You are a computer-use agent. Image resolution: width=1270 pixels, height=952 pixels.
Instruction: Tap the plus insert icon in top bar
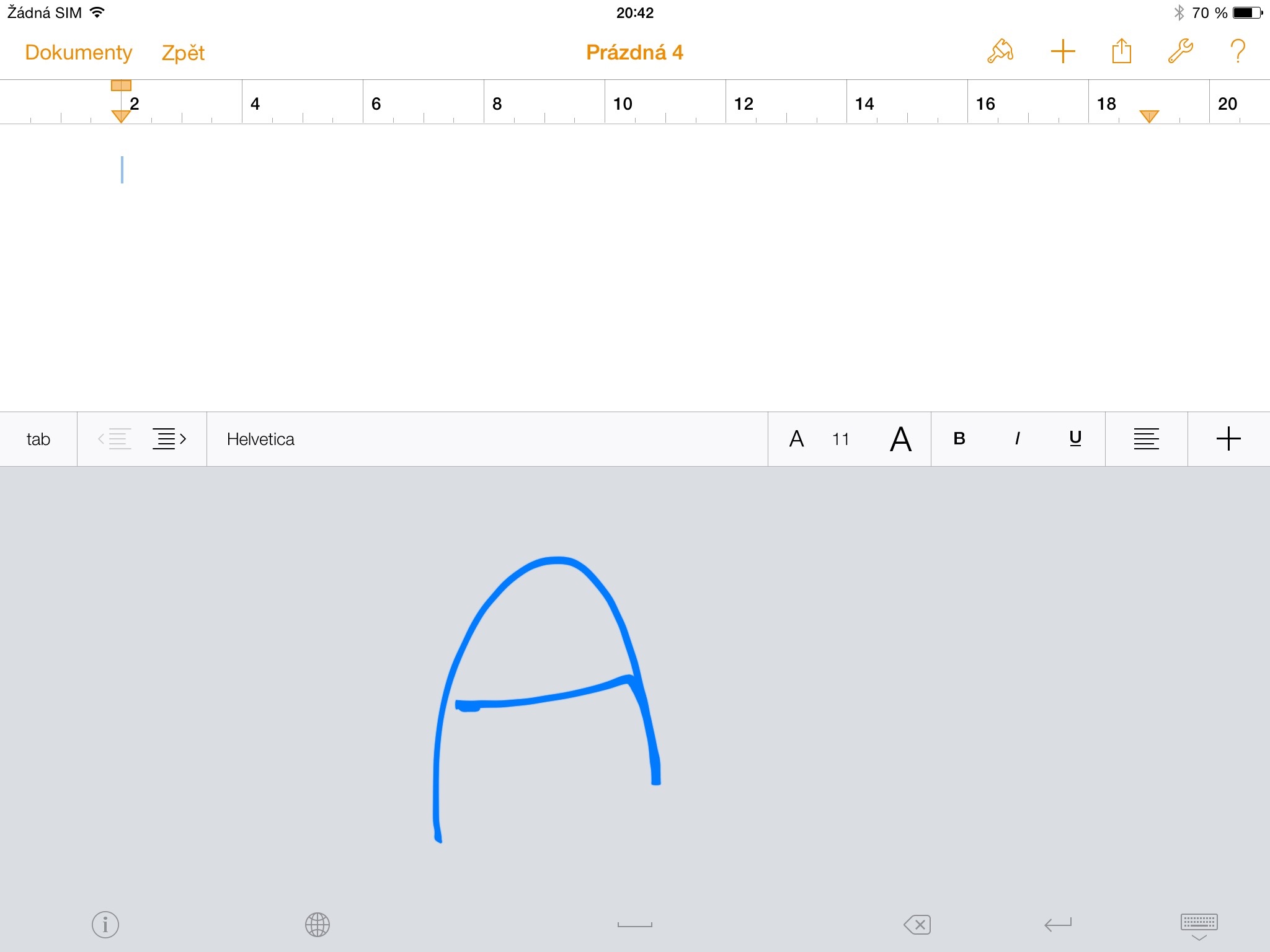[x=1062, y=51]
